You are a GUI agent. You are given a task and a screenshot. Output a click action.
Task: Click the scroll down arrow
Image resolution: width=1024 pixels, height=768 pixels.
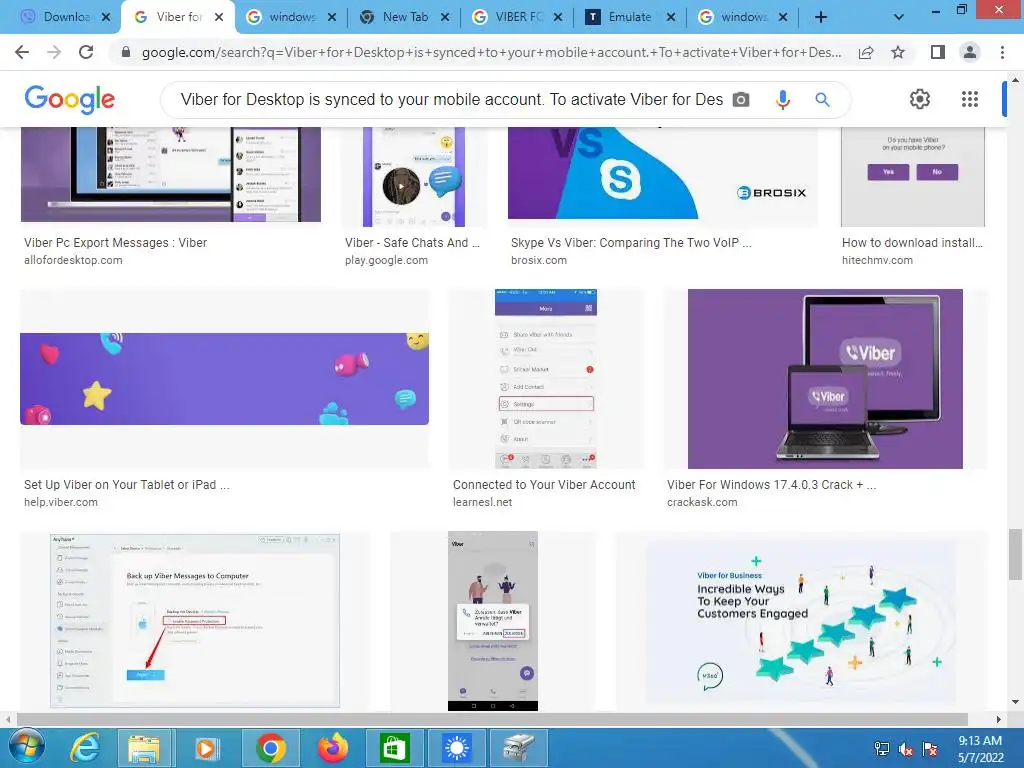(x=1015, y=702)
